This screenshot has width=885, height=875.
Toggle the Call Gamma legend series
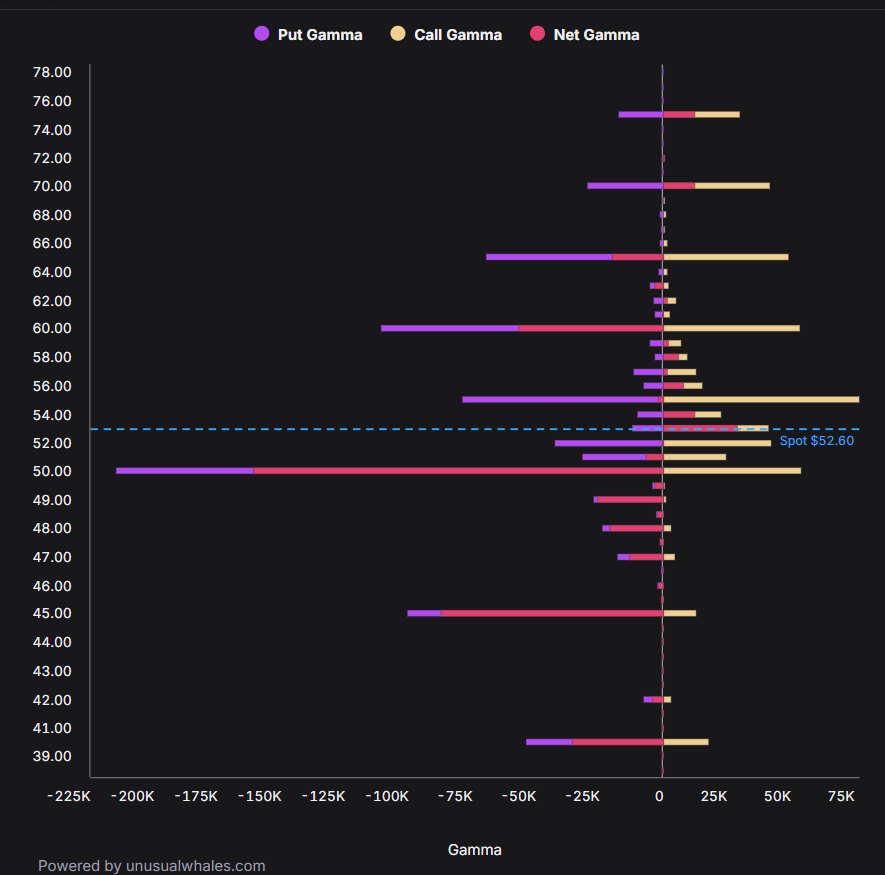(446, 34)
